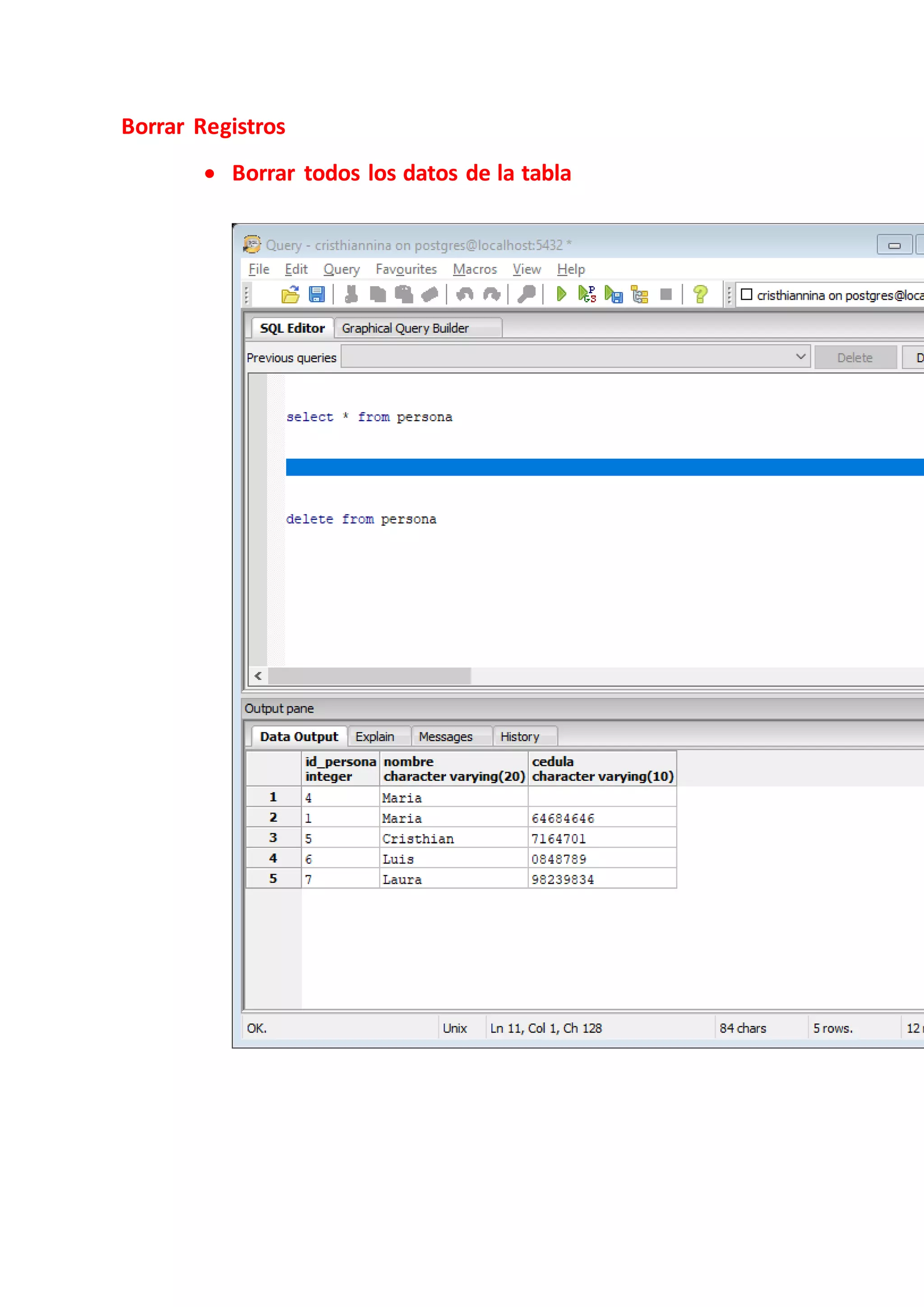The height and width of the screenshot is (1307, 924).
Task: Click the nombre column header
Action: (x=453, y=769)
